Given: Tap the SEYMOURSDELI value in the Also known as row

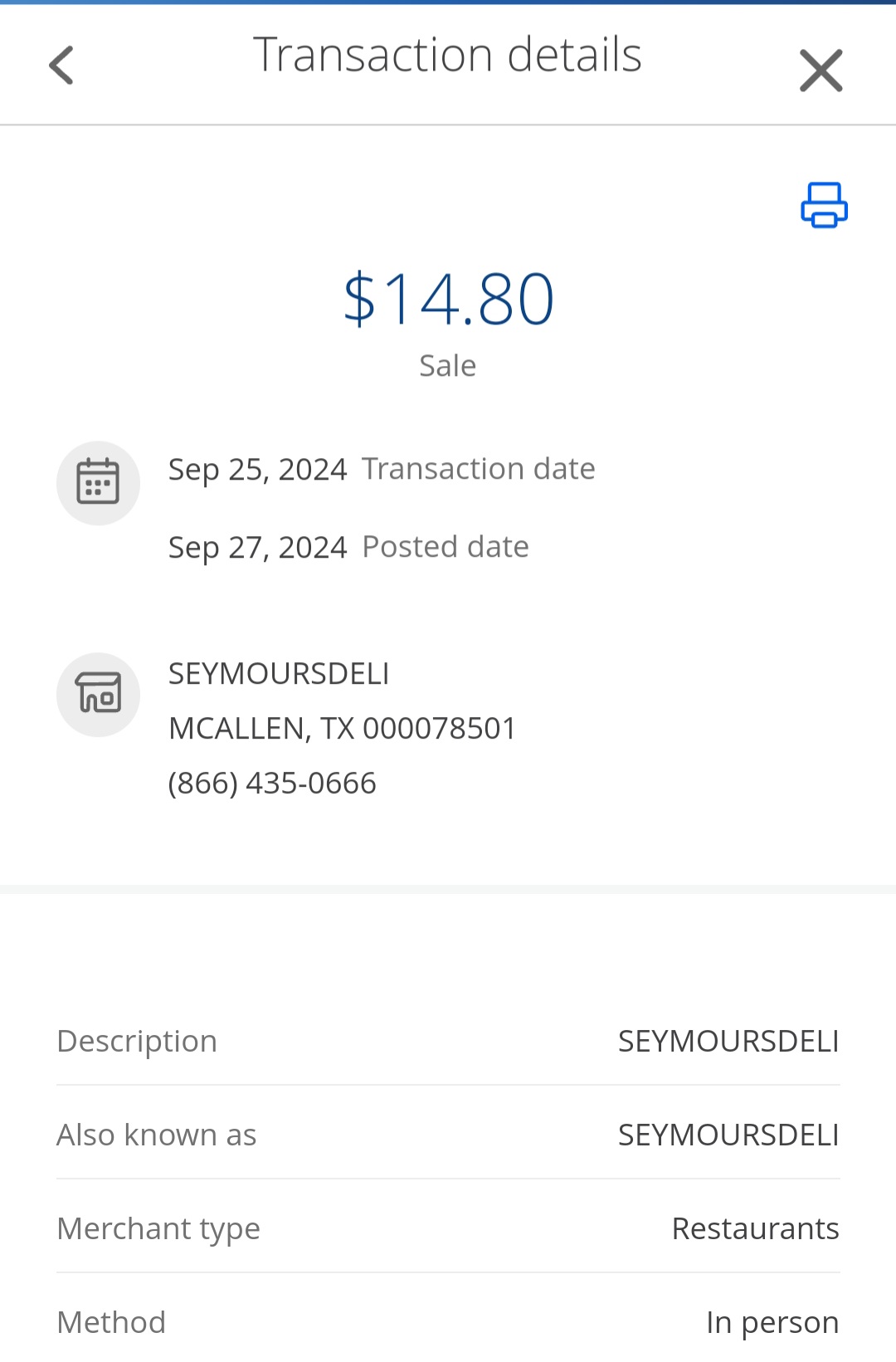Looking at the screenshot, I should [x=728, y=1135].
